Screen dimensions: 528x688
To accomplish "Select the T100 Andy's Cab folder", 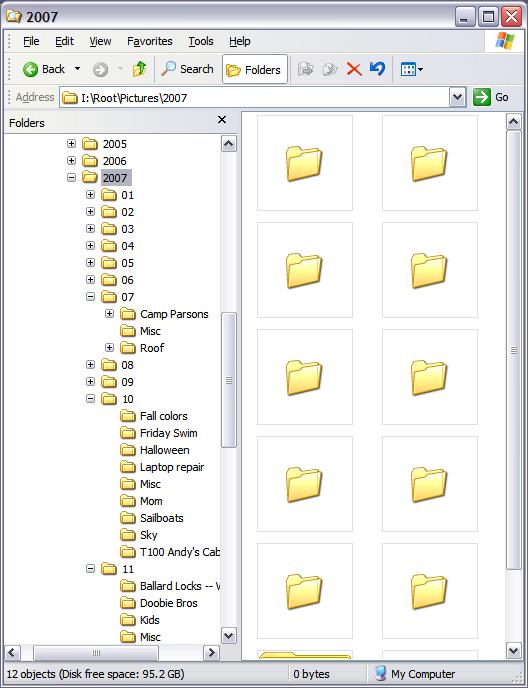I will tap(180, 552).
